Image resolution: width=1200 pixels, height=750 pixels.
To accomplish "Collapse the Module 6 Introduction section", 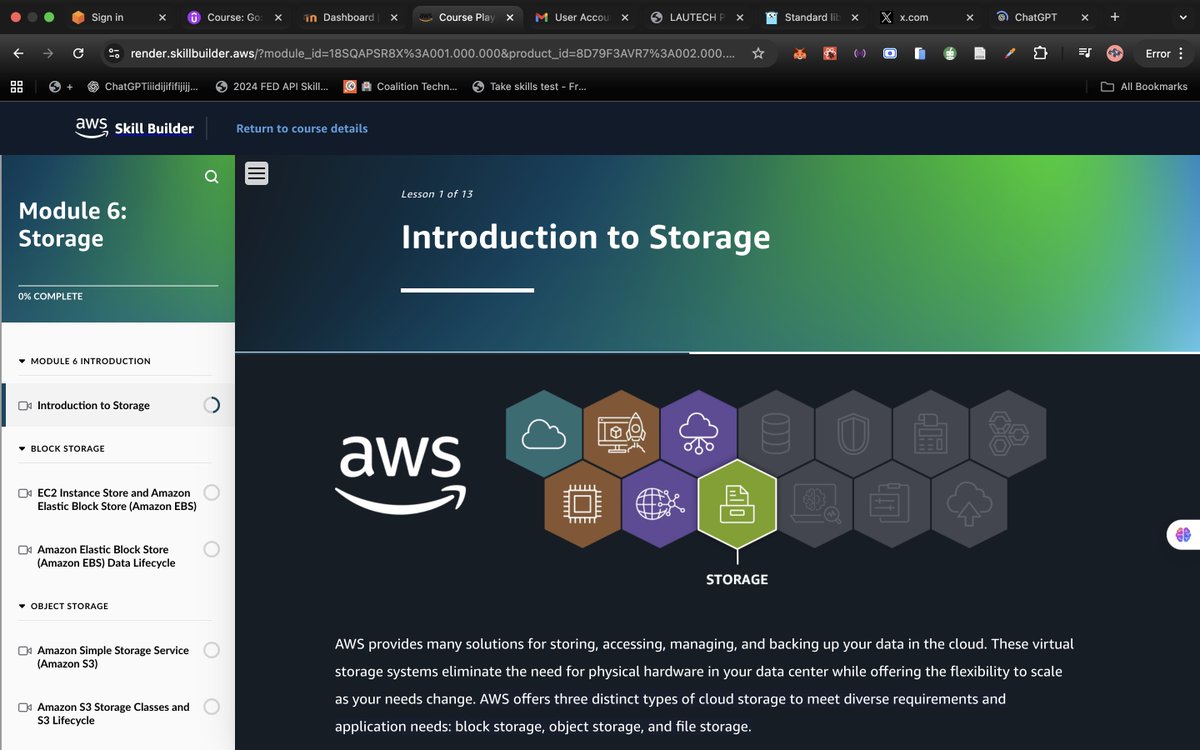I will (85, 361).
